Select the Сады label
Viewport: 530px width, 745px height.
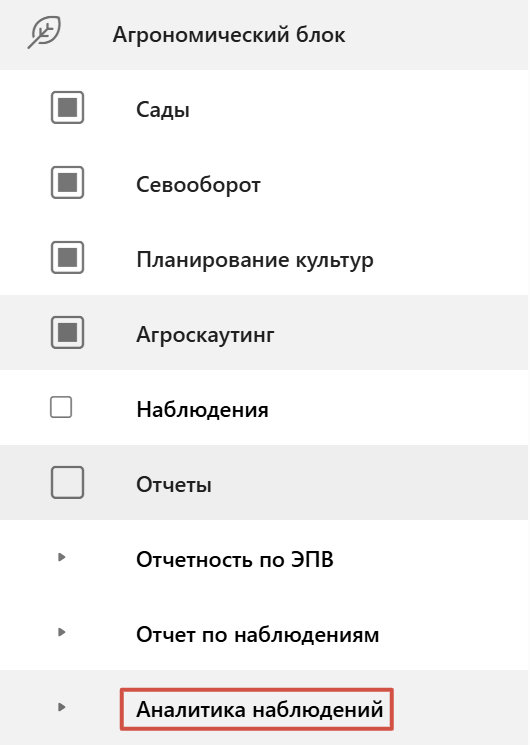pyautogui.click(x=163, y=110)
